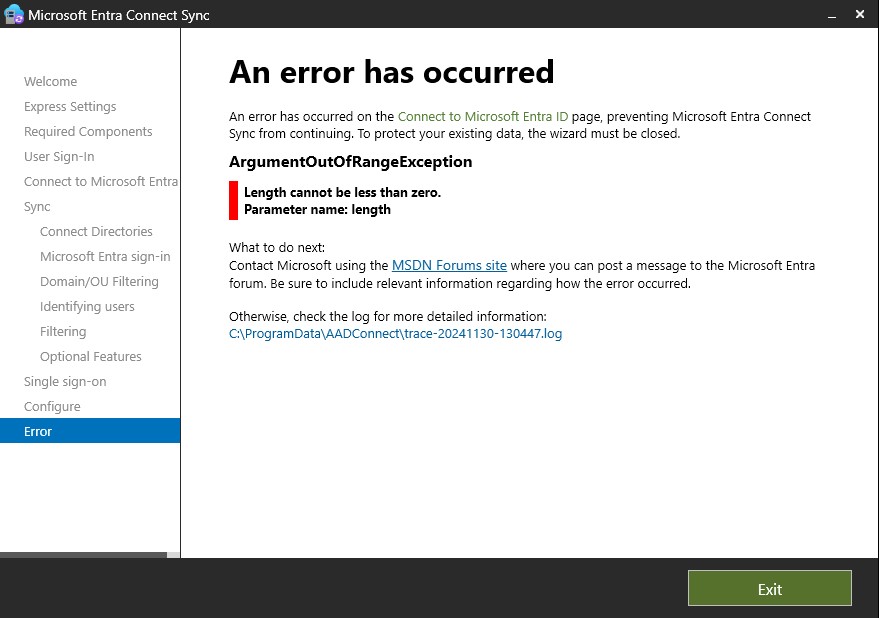Screen dimensions: 879x618
Task: Select the Express Settings step
Action: (70, 107)
